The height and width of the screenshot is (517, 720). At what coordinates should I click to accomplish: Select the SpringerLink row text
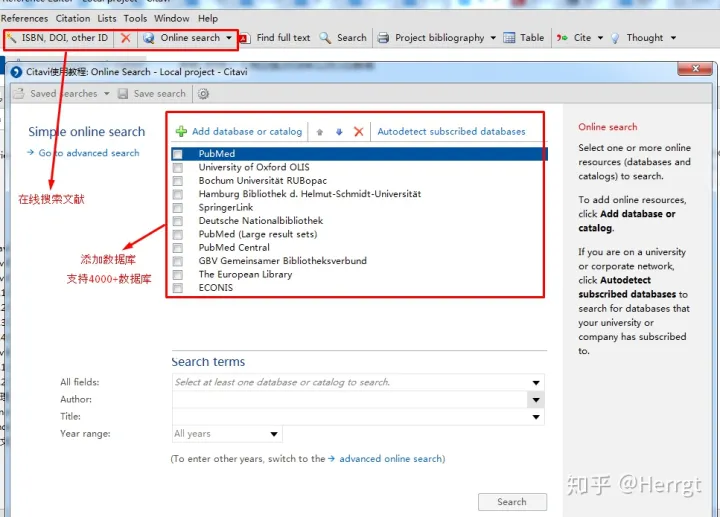coord(226,208)
